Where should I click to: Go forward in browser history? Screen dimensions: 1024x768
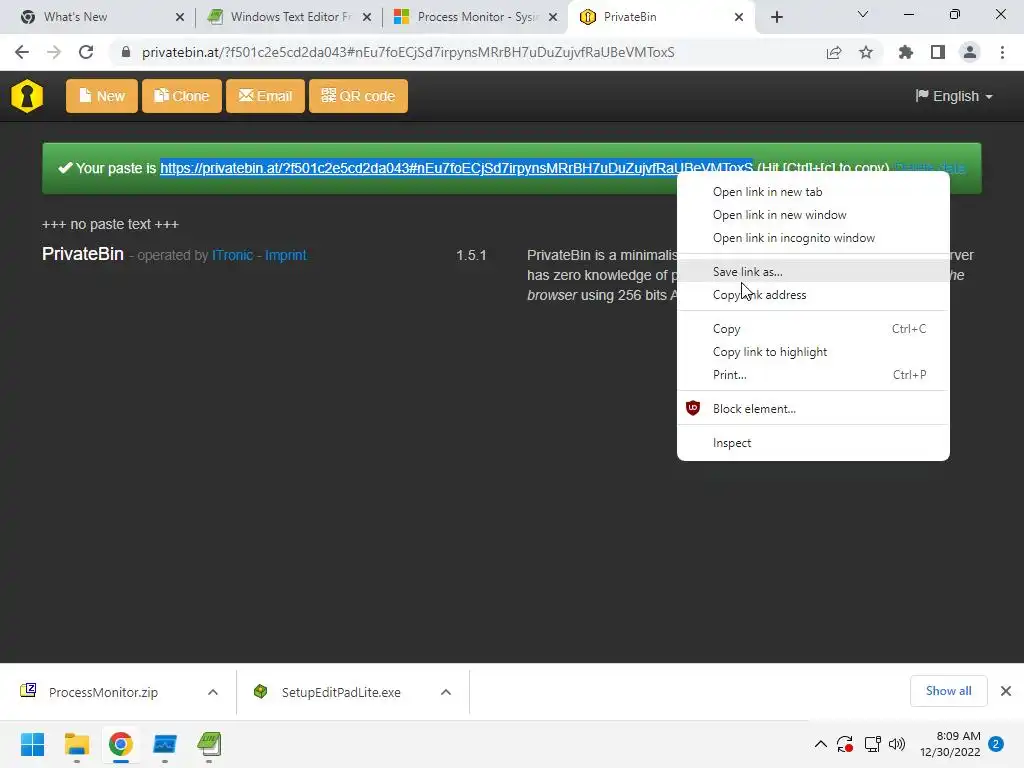click(54, 52)
